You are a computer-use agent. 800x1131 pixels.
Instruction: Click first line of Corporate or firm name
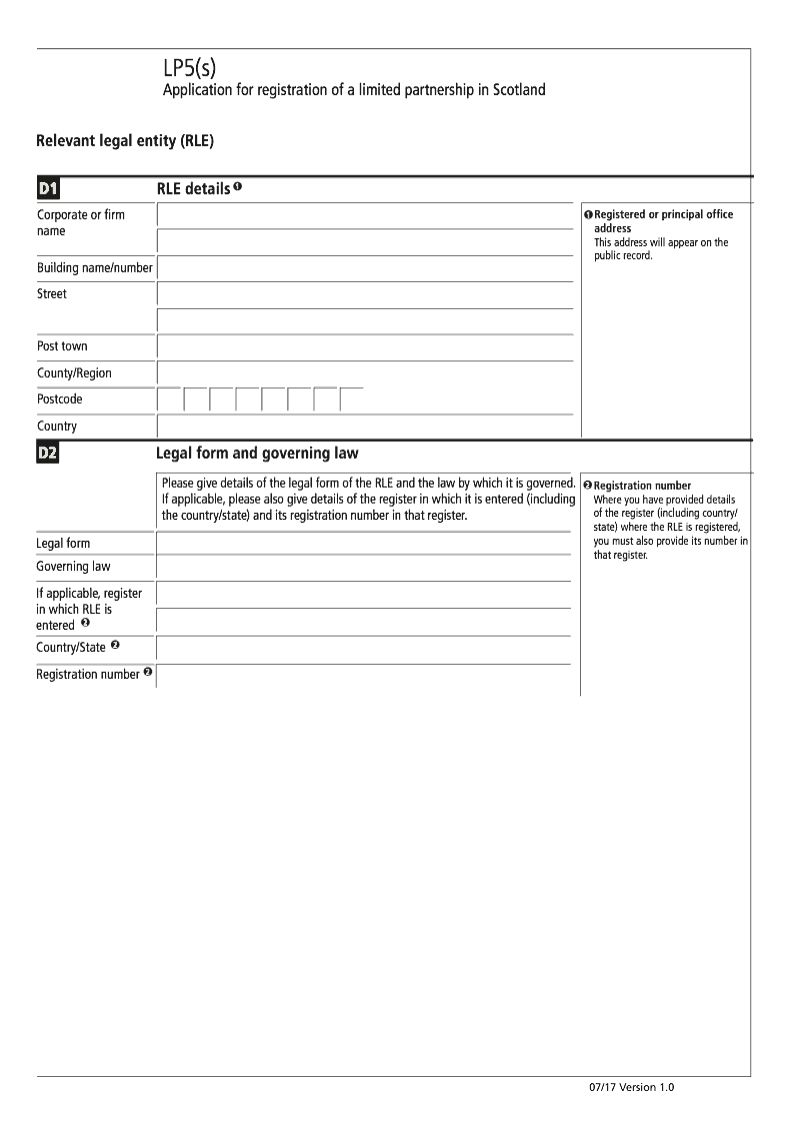pos(365,216)
